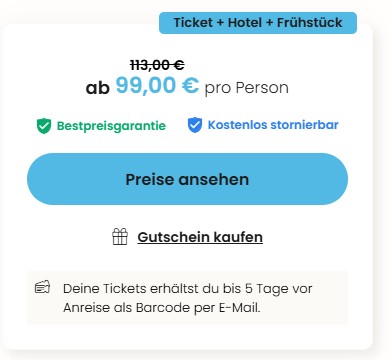Click the word Ticket in the badge
Image resolution: width=392 pixels, height=360 pixels.
click(x=193, y=23)
